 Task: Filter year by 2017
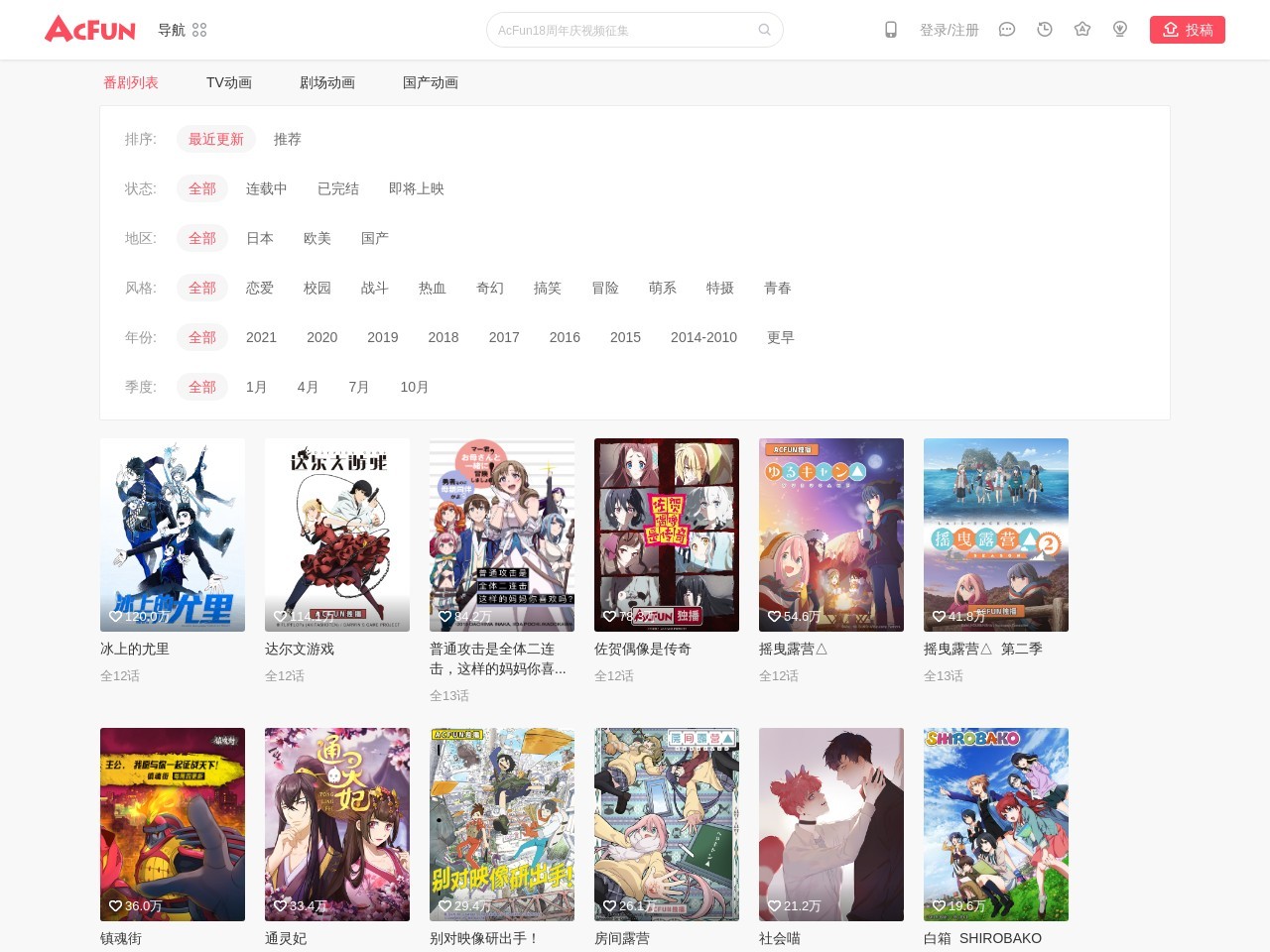coord(504,337)
